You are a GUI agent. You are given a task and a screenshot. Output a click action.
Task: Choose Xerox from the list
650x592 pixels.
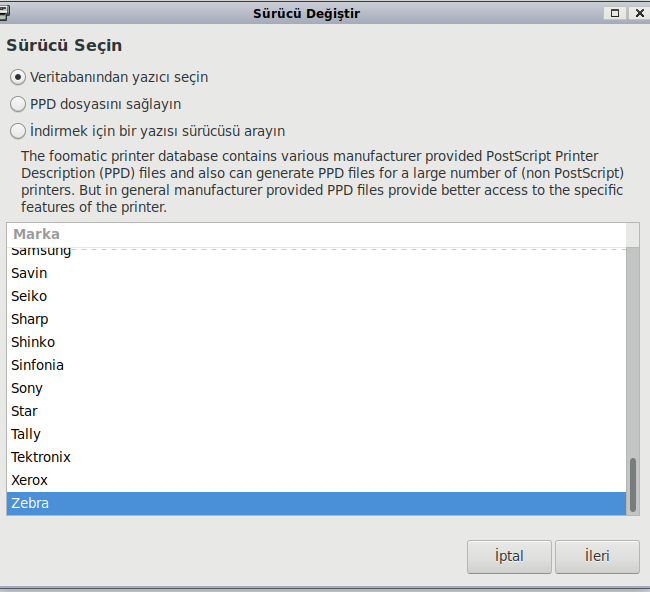[29, 480]
